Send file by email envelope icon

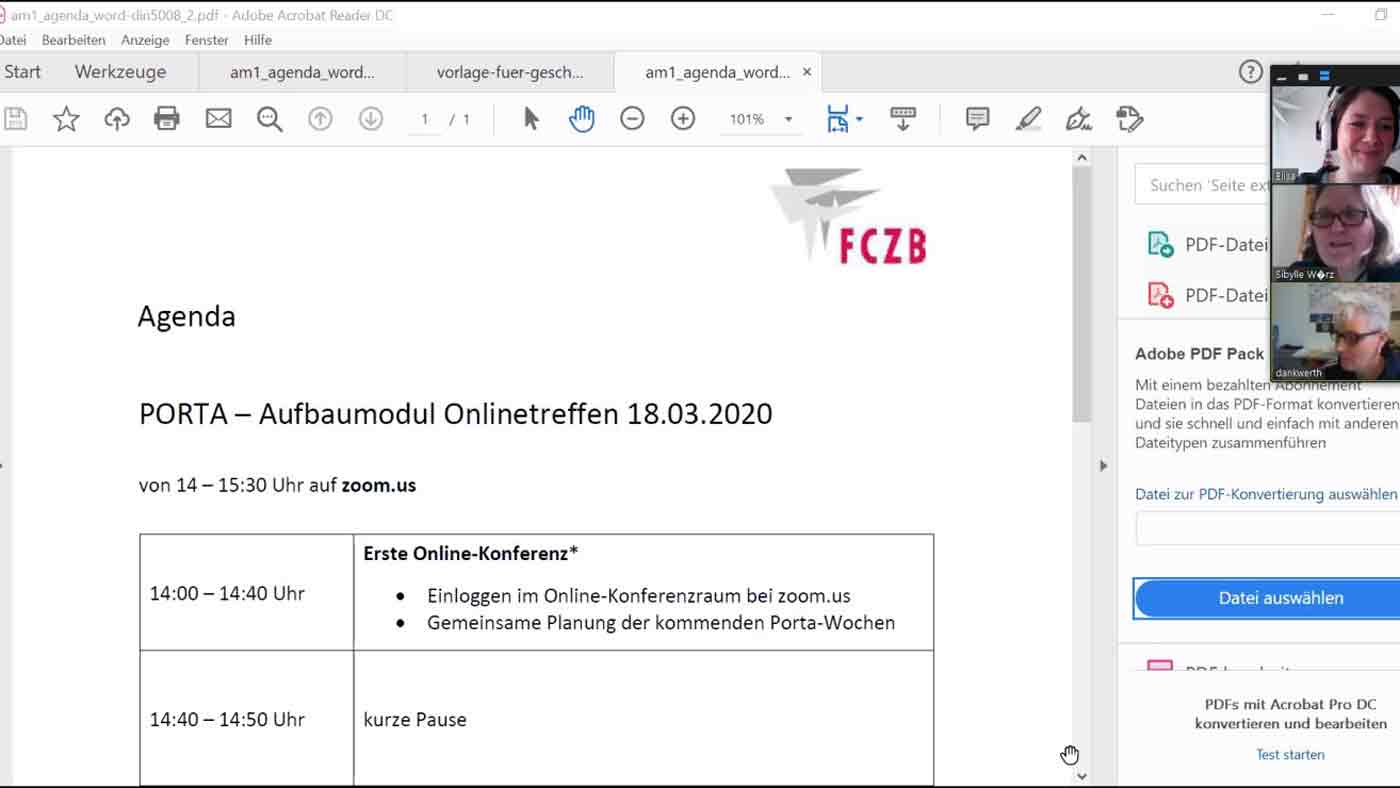218,119
